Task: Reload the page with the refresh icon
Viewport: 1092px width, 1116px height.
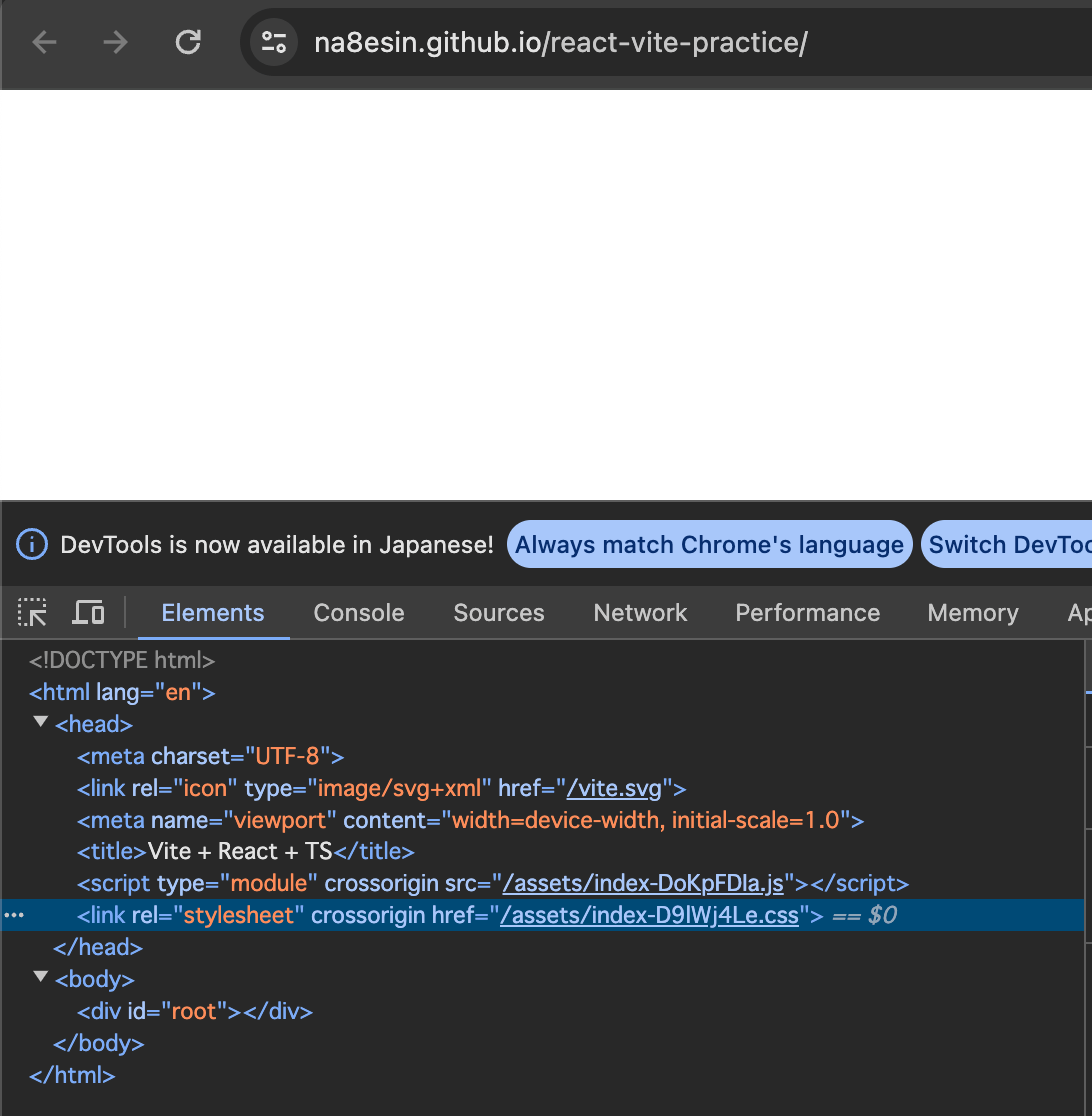Action: click(188, 43)
